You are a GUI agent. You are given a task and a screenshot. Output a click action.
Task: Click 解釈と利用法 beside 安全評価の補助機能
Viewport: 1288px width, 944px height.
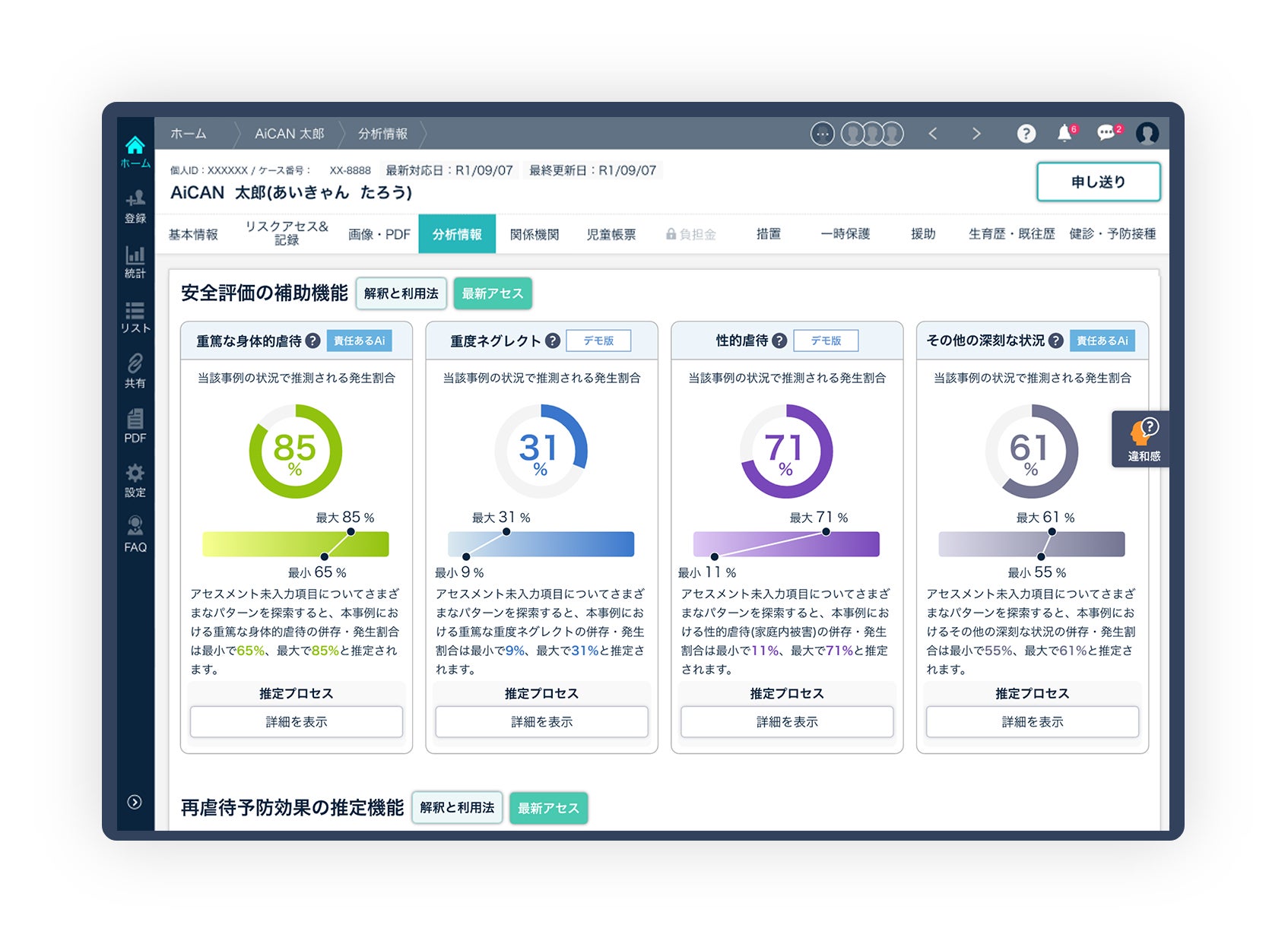[x=401, y=293]
